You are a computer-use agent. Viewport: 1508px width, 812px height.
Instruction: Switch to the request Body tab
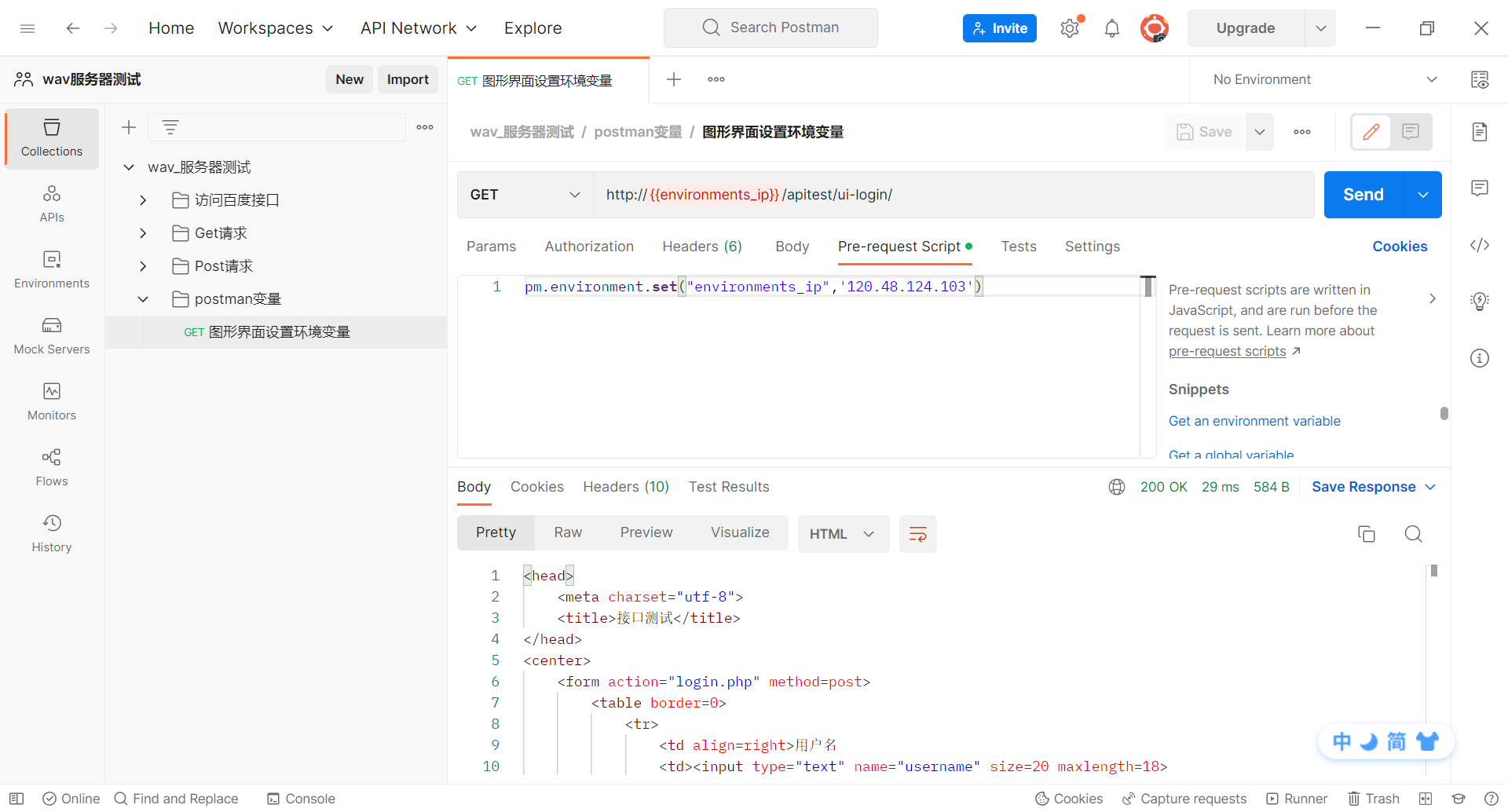(792, 247)
